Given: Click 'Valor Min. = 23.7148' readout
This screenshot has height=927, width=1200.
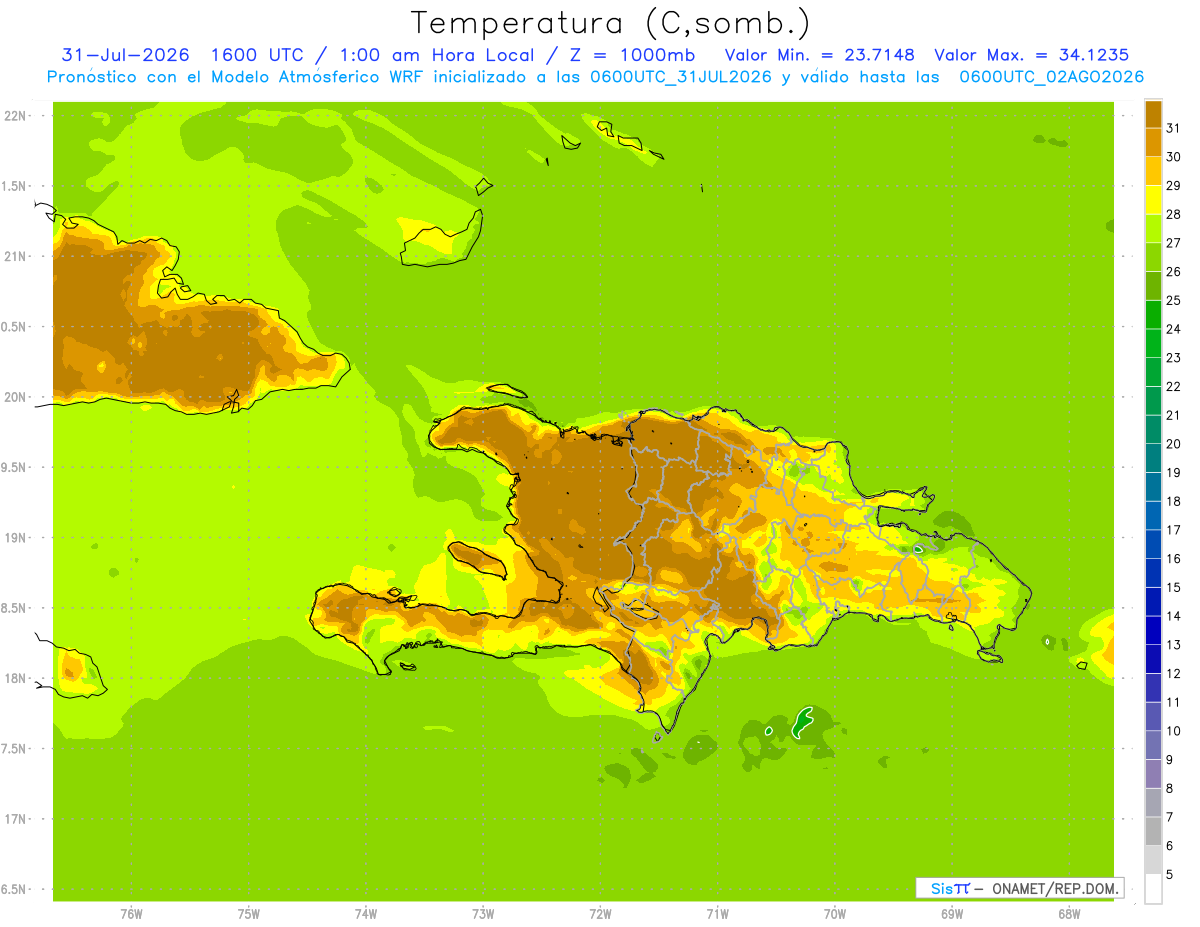Looking at the screenshot, I should tap(819, 55).
